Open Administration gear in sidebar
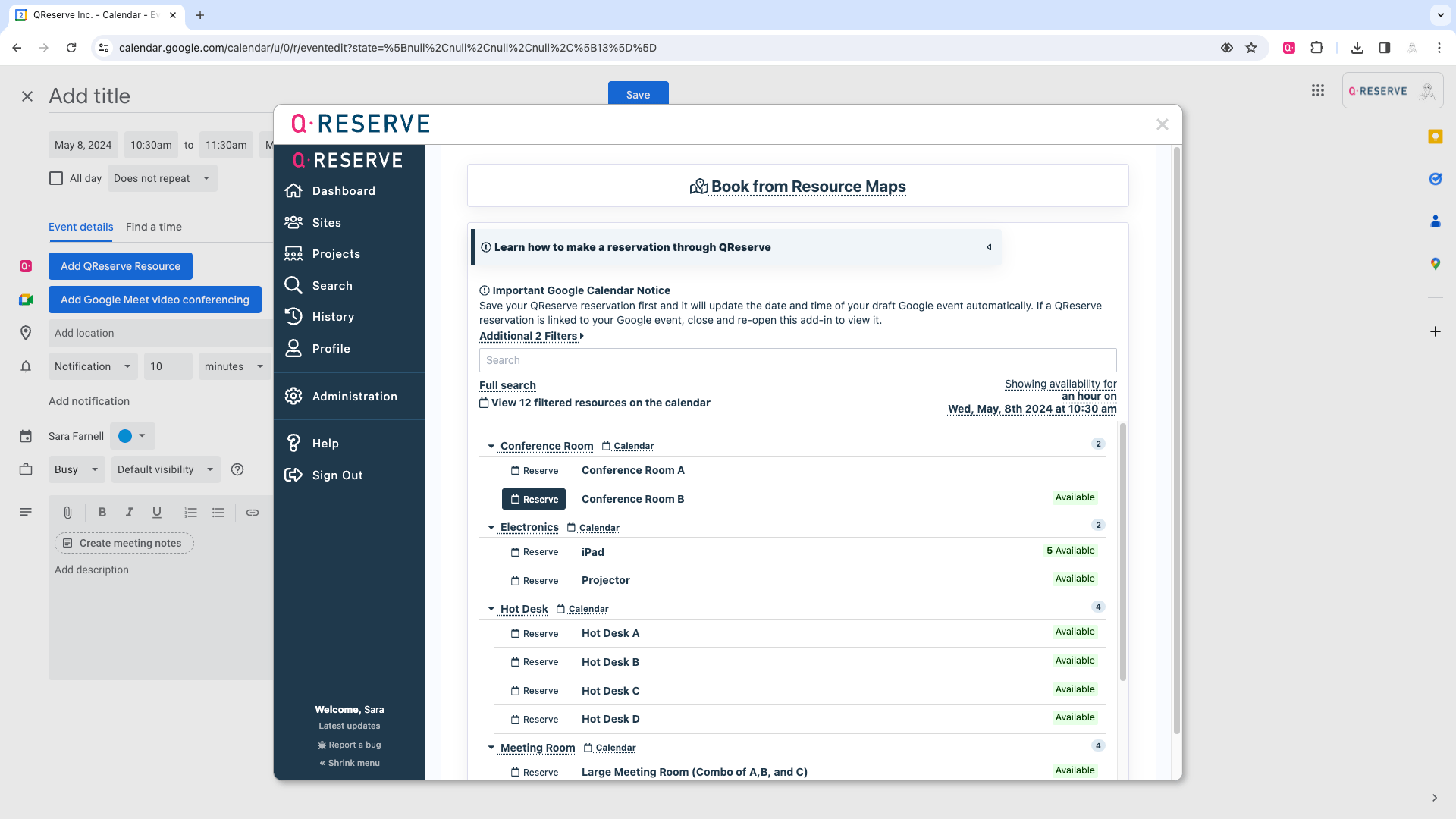This screenshot has height=819, width=1456. [x=293, y=397]
